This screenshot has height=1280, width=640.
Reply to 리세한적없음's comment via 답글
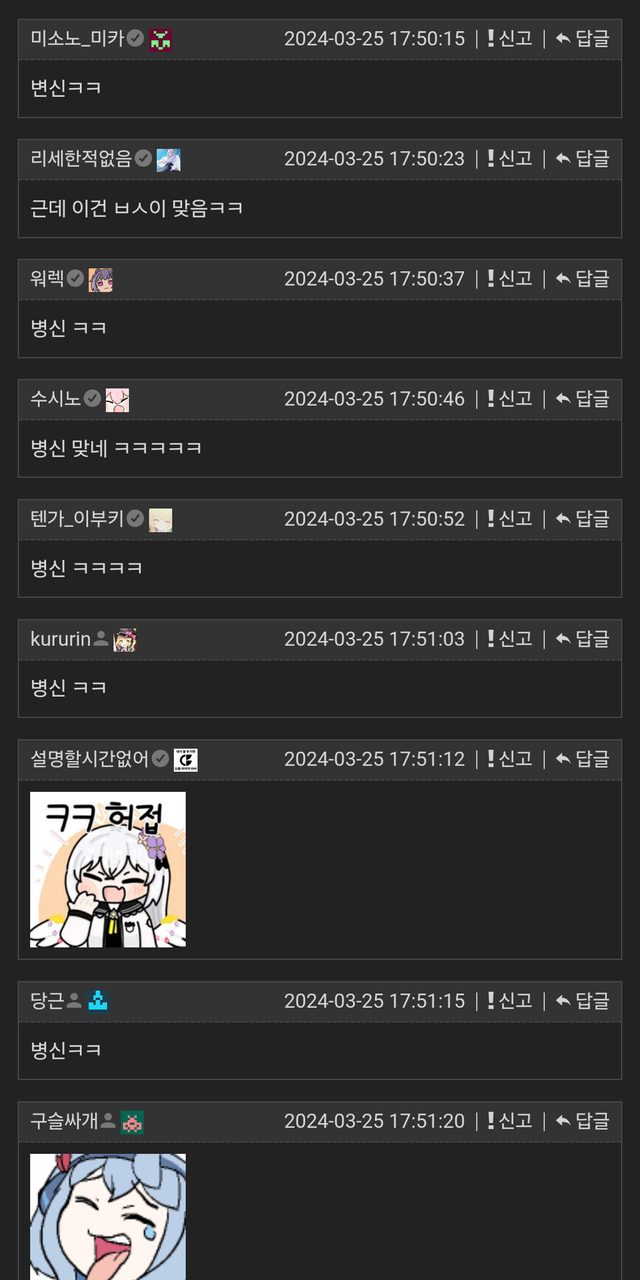click(583, 159)
